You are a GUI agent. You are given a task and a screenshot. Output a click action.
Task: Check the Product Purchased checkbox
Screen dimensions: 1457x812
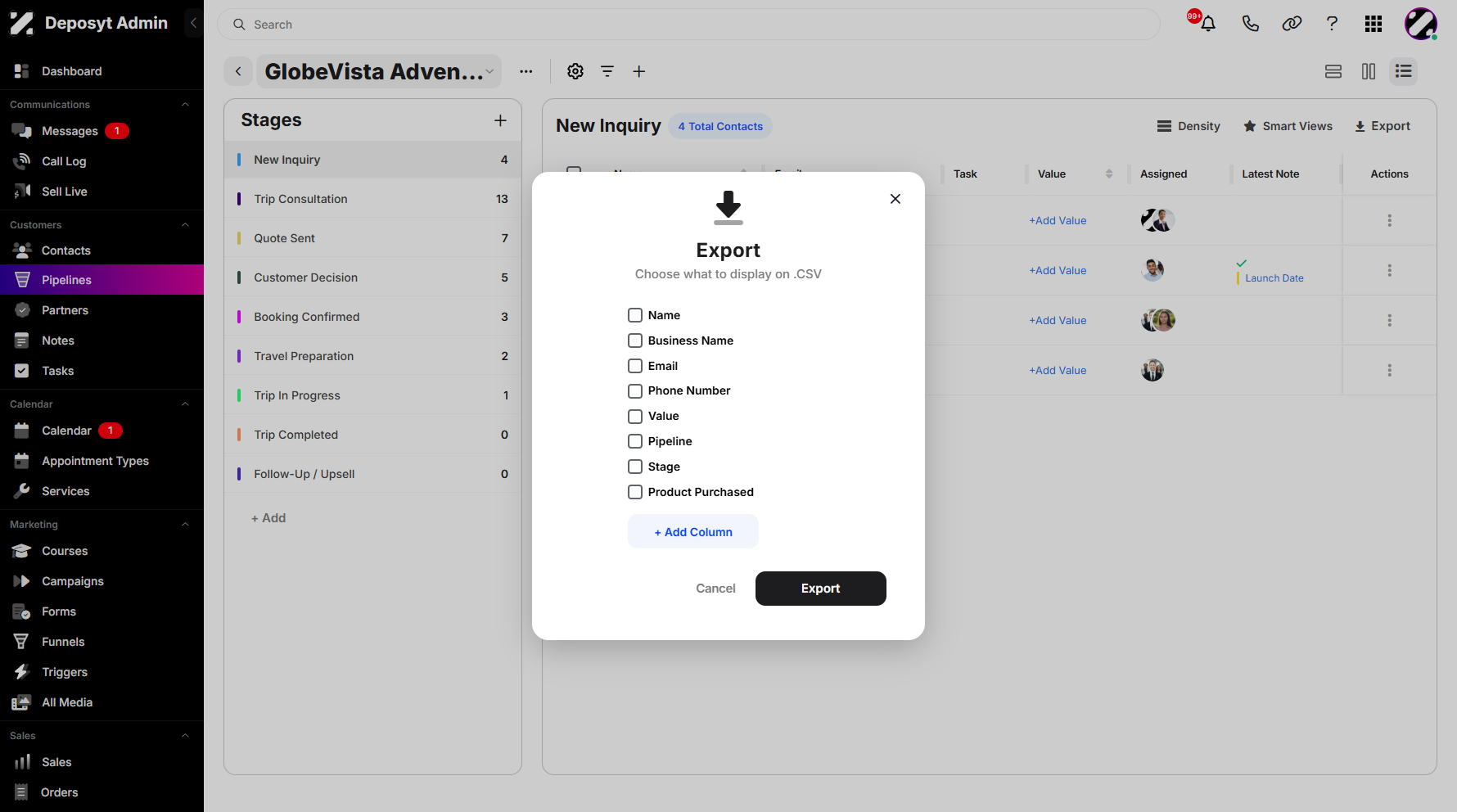coord(635,492)
